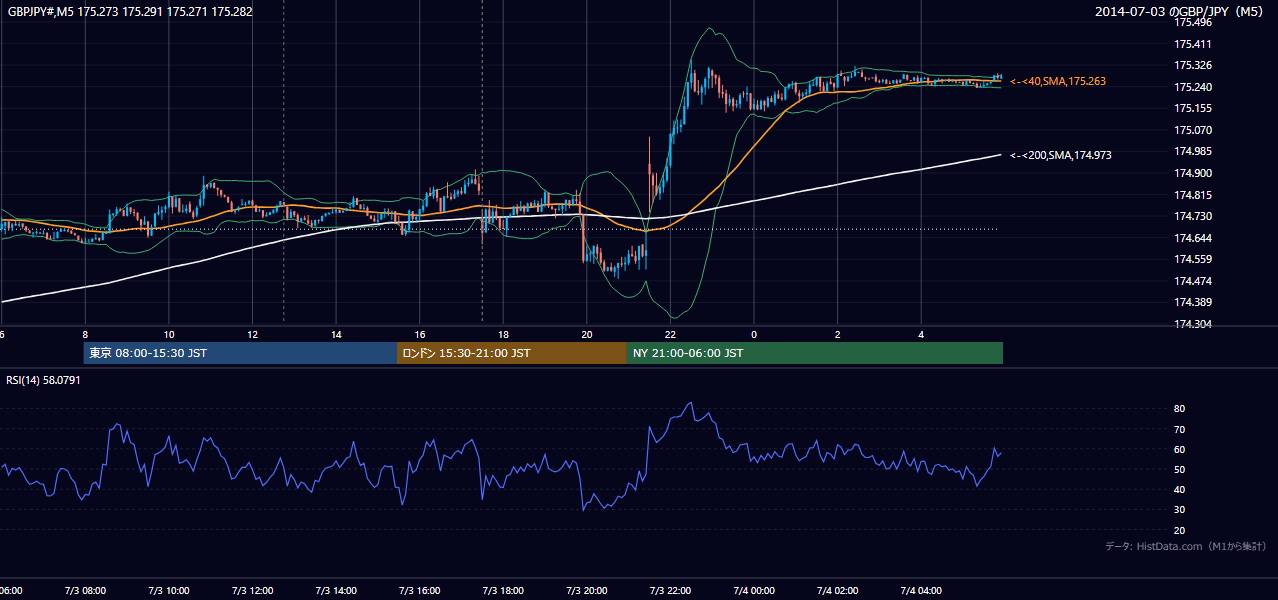Click price axis label 174.389
The width and height of the screenshot is (1278, 600).
pyautogui.click(x=1192, y=302)
